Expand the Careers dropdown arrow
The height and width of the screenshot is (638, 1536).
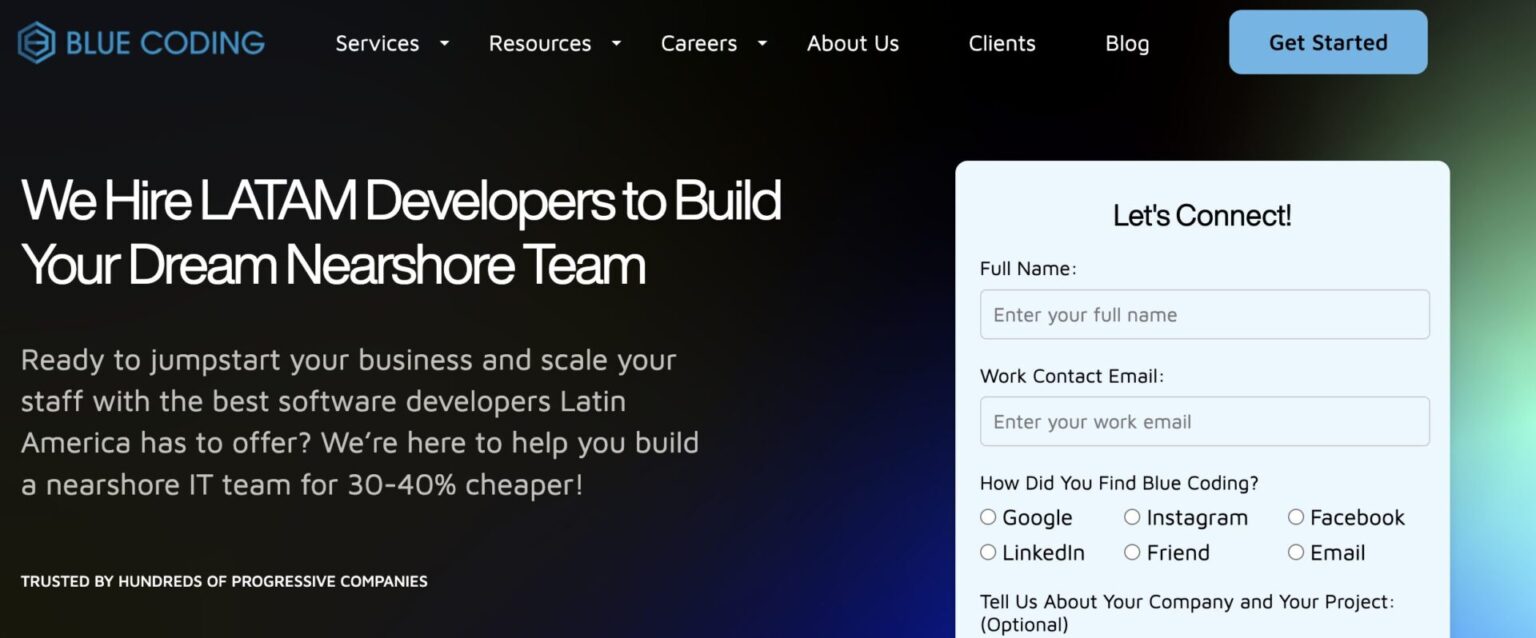[x=762, y=44]
